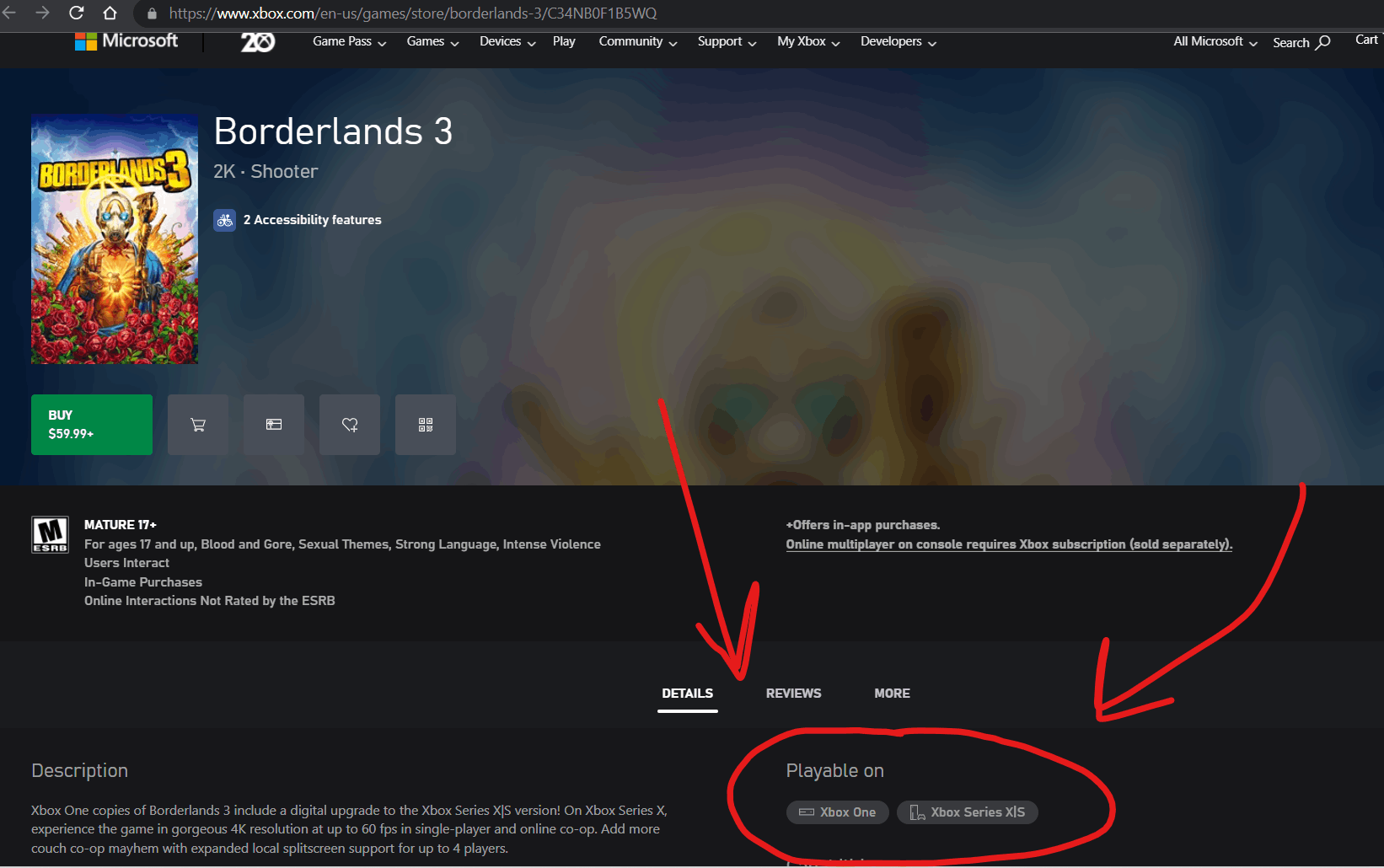Open the Developers dropdown
Screen dimensions: 1384x868
(899, 41)
